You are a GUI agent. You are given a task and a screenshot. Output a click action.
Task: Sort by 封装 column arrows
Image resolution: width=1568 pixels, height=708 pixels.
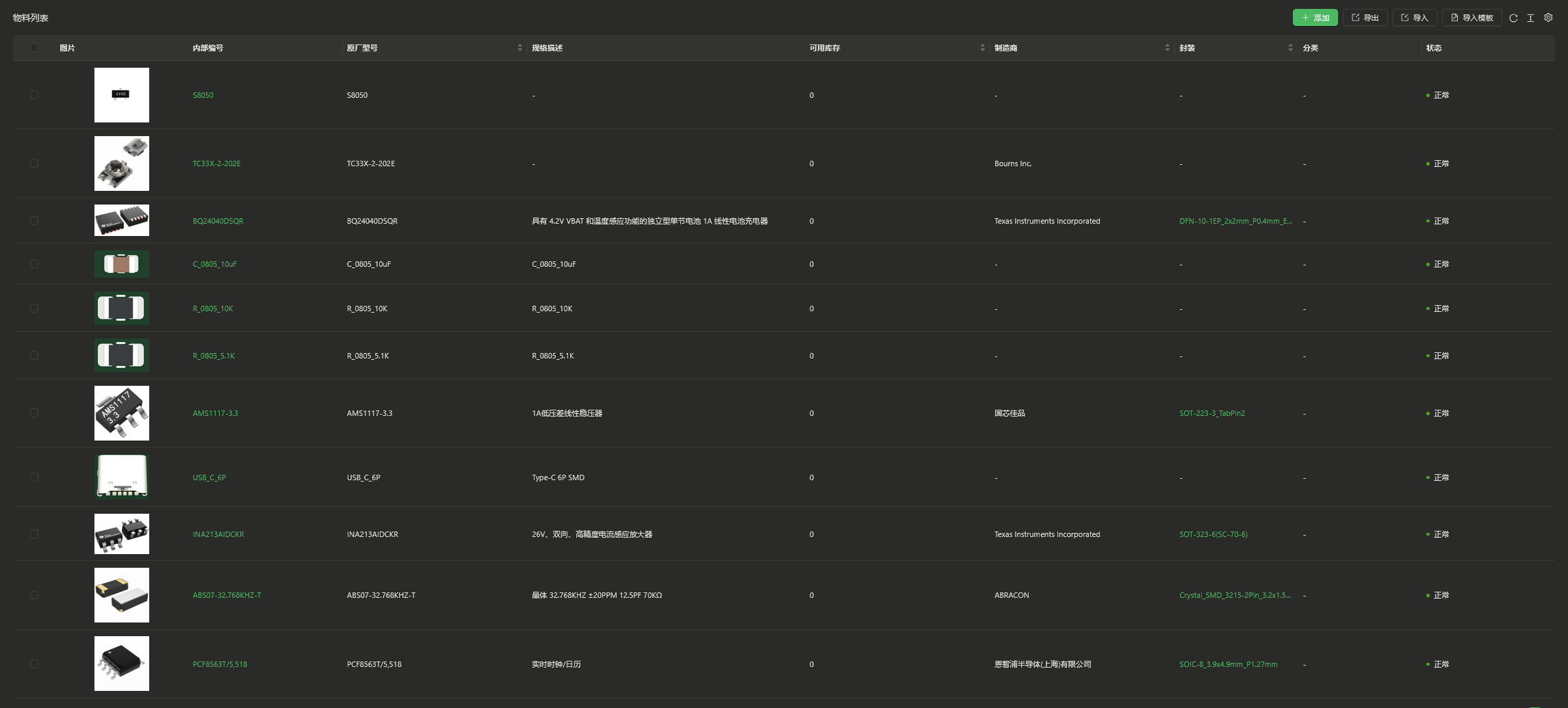click(1290, 48)
